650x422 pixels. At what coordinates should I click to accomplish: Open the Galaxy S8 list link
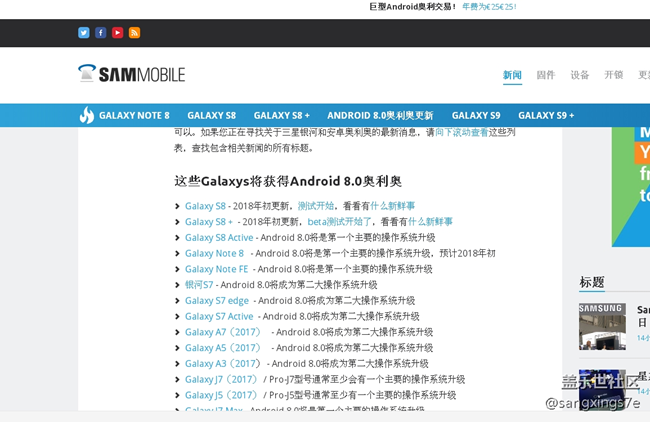pyautogui.click(x=205, y=206)
